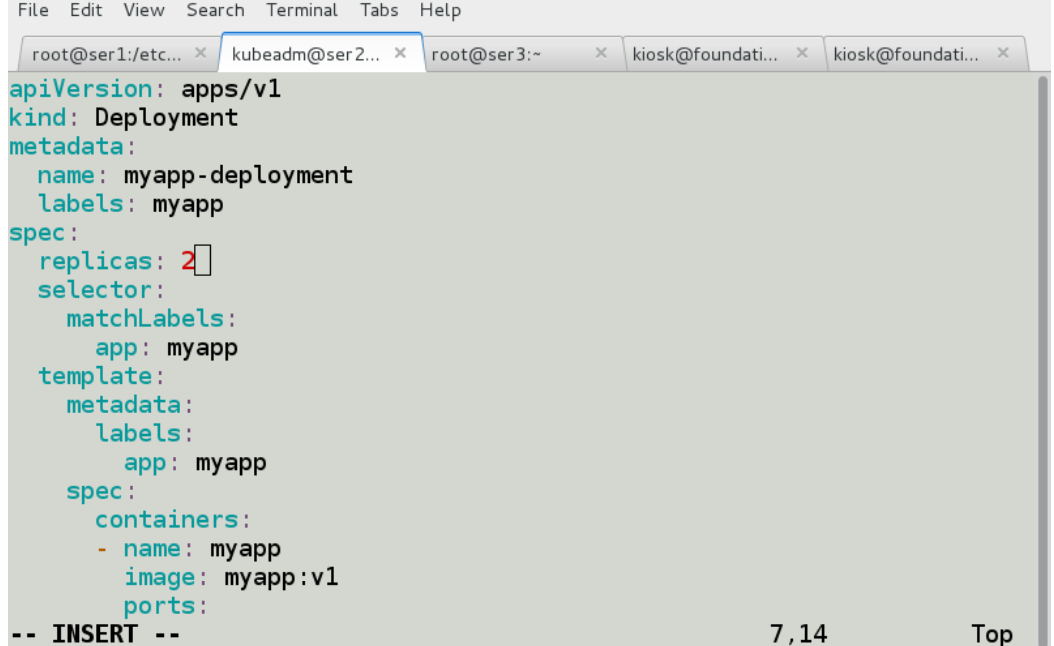Click 'myapp' on the '- name:' container line

coord(245,549)
